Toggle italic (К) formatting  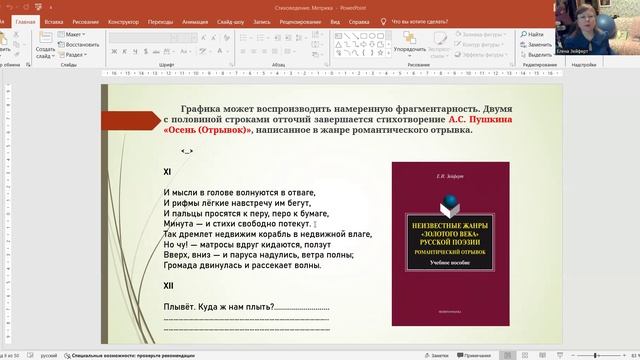(x=124, y=51)
